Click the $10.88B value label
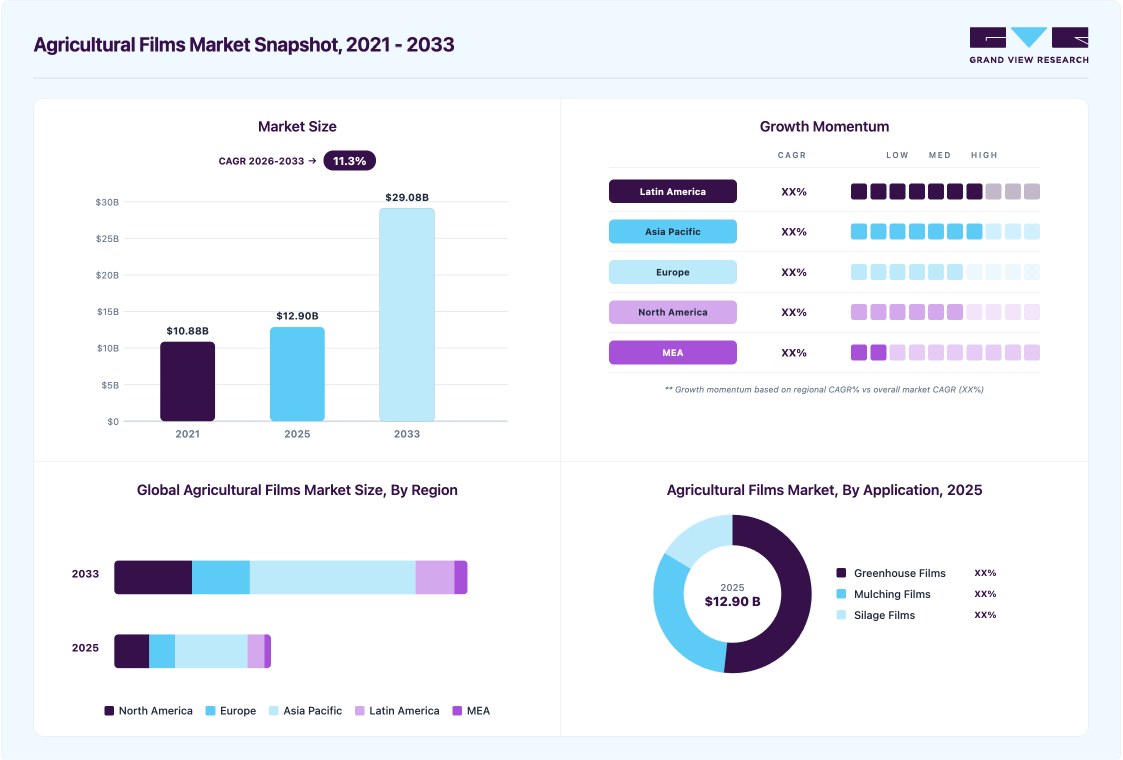The height and width of the screenshot is (760, 1123). pyautogui.click(x=188, y=331)
